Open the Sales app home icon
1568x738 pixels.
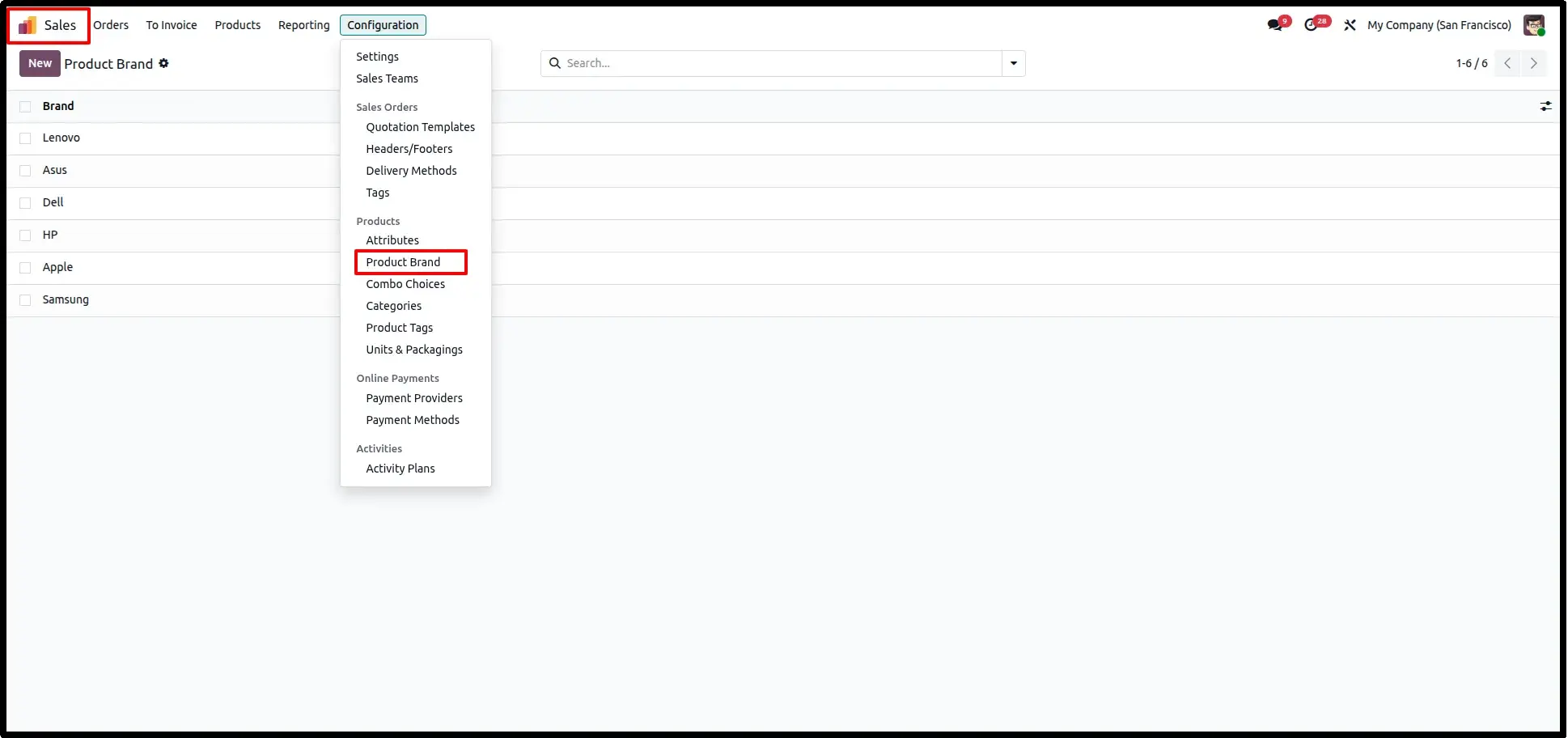point(28,26)
